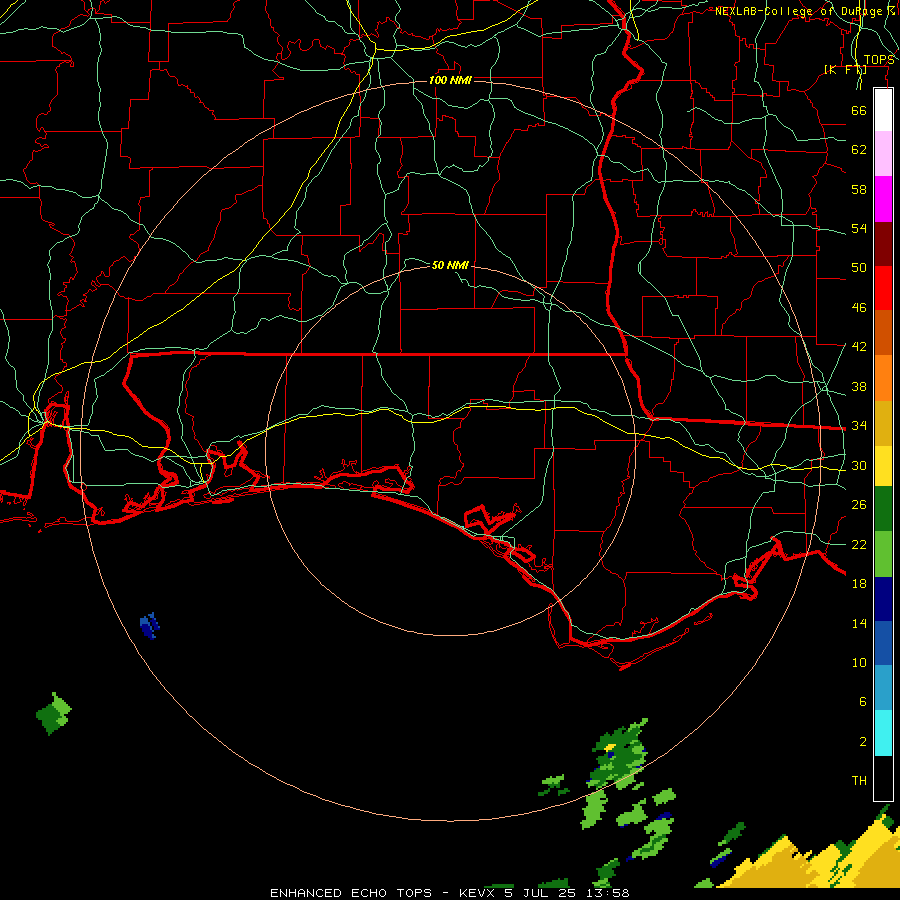Click the 'TOPS' legend title
This screenshot has height=900, width=900.
[x=879, y=60]
